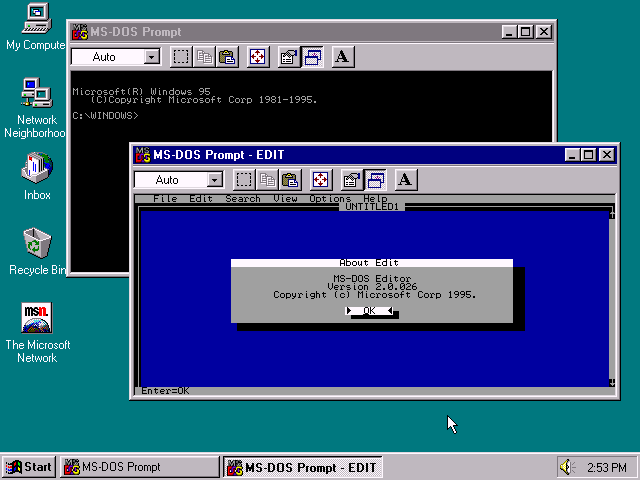Open Font settings in the C:\WINDOWS prompt toolbar
This screenshot has width=640, height=480.
click(x=342, y=57)
